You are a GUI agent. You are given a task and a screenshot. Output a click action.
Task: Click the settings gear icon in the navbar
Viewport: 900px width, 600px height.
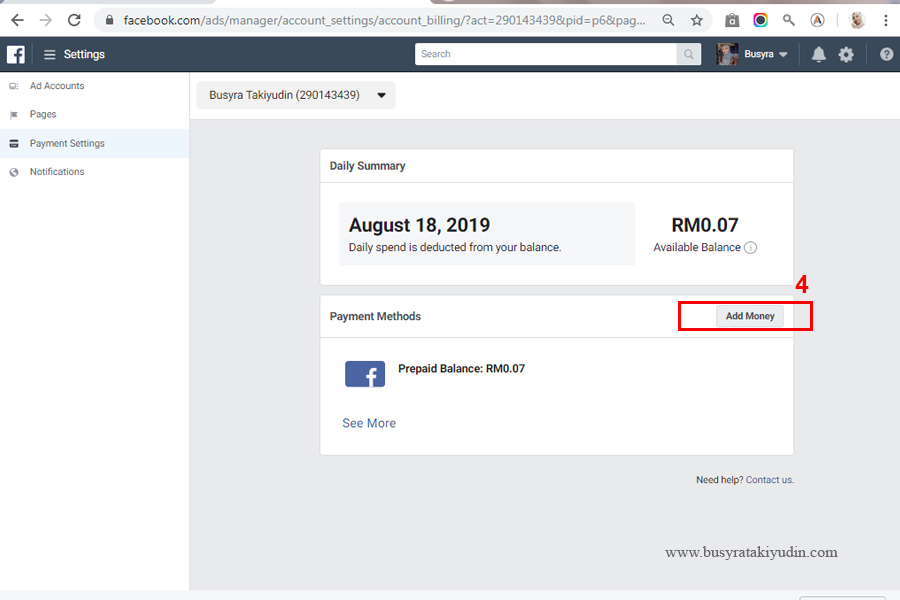pos(846,54)
